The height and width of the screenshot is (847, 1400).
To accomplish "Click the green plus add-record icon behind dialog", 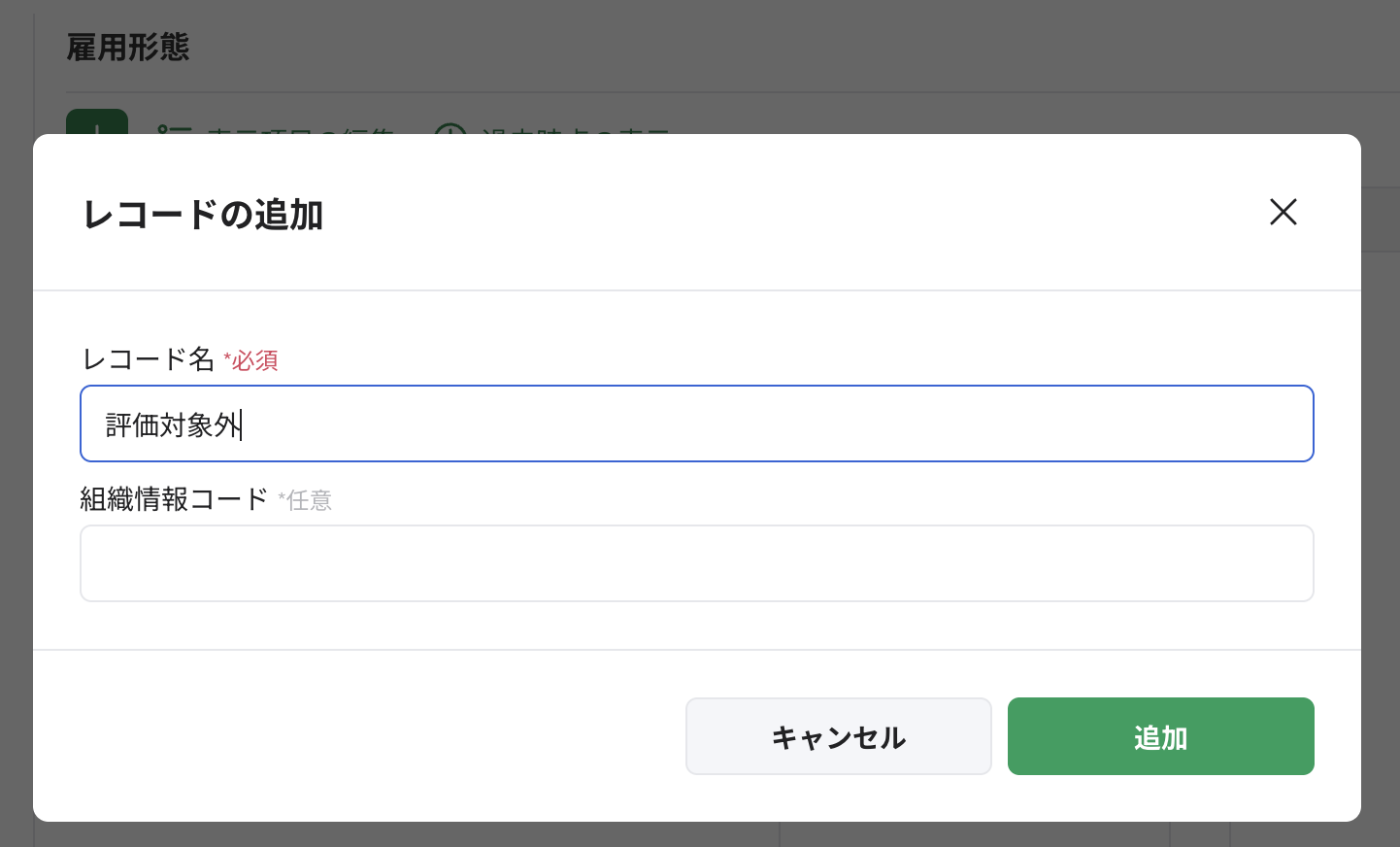I will (x=96, y=122).
